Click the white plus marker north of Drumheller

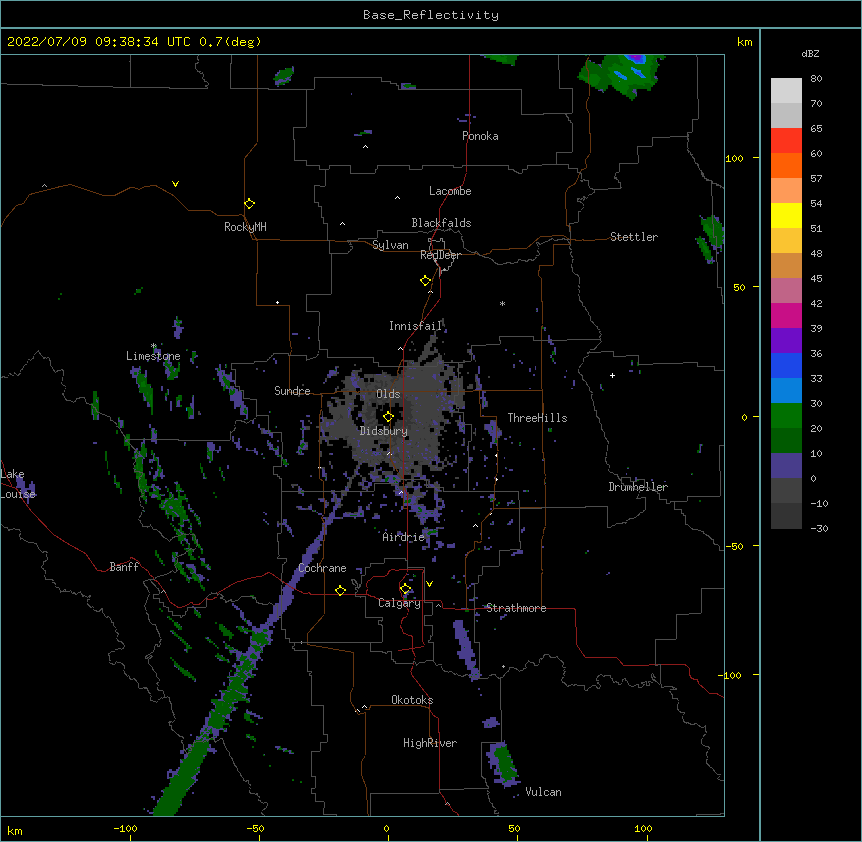click(x=612, y=375)
